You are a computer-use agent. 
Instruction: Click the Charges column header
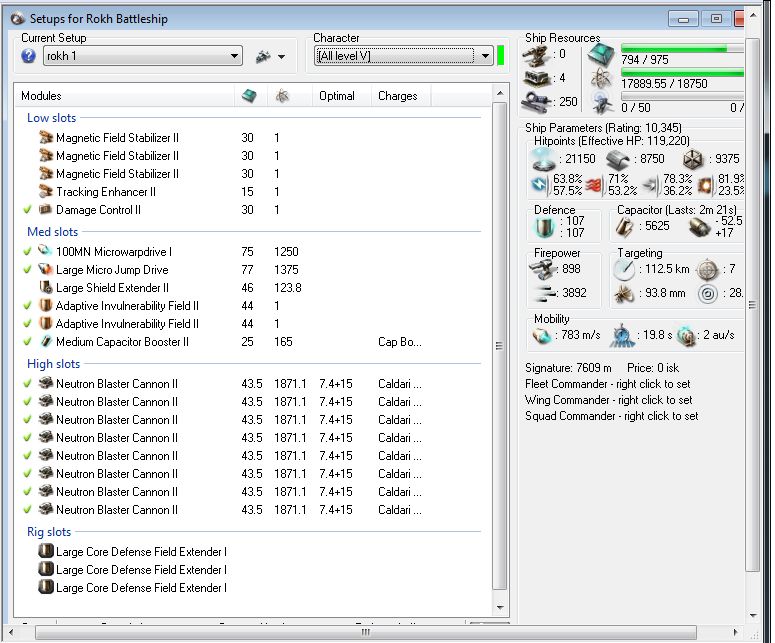397,96
